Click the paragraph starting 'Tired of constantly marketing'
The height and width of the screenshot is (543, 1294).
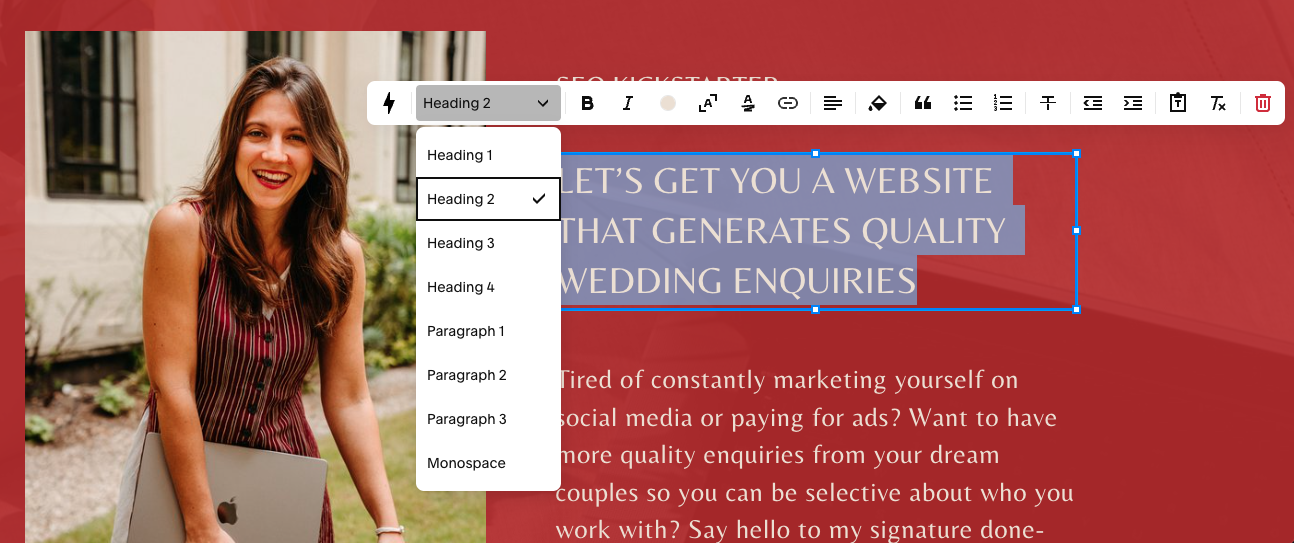tap(815, 455)
